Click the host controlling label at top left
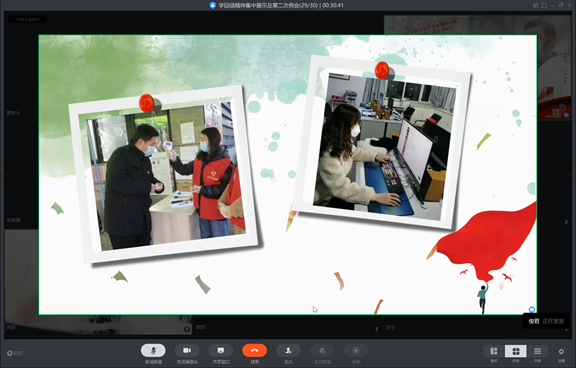This screenshot has width=576, height=368. (x=28, y=19)
